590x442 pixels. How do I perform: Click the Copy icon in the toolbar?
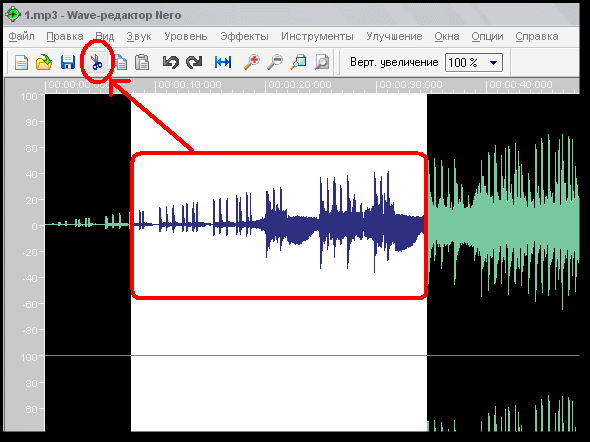point(121,62)
